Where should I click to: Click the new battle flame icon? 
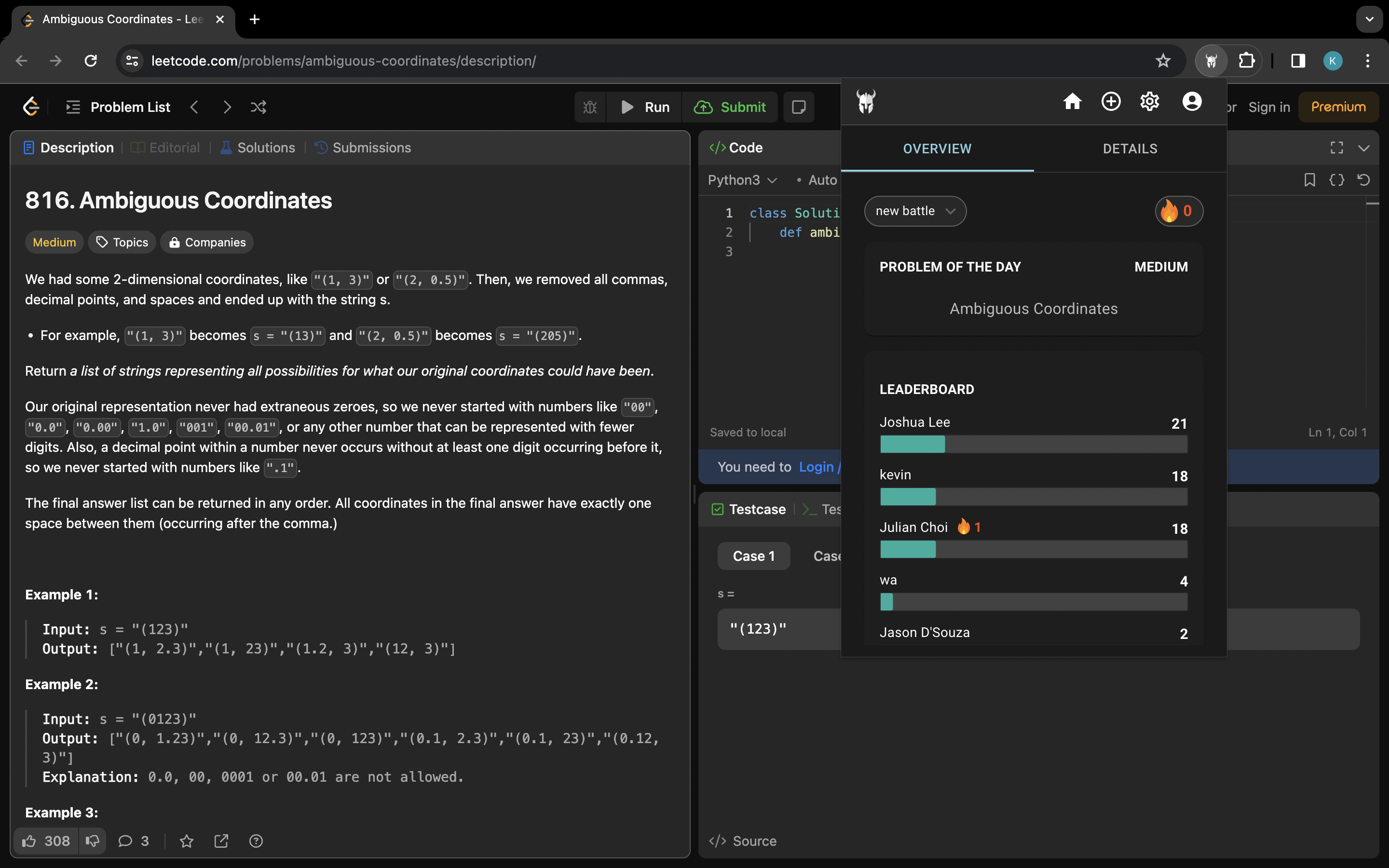[1170, 211]
